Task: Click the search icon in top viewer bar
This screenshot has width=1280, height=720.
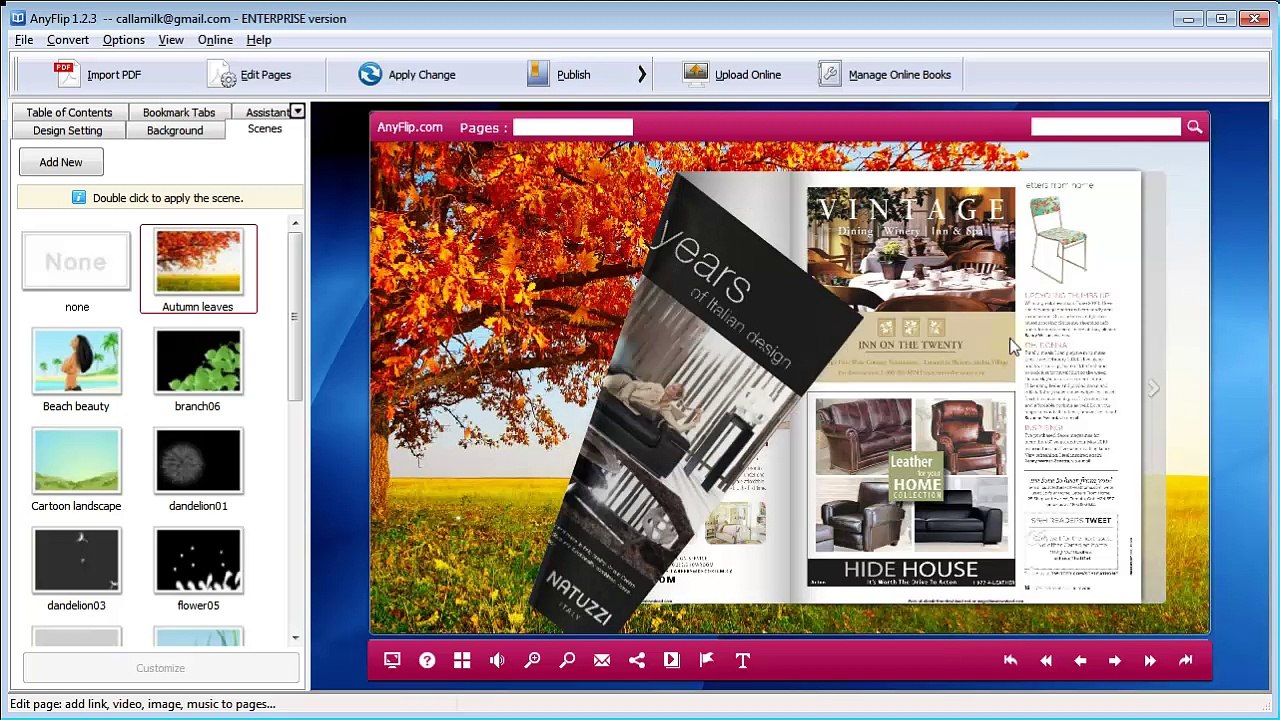Action: tap(1194, 127)
